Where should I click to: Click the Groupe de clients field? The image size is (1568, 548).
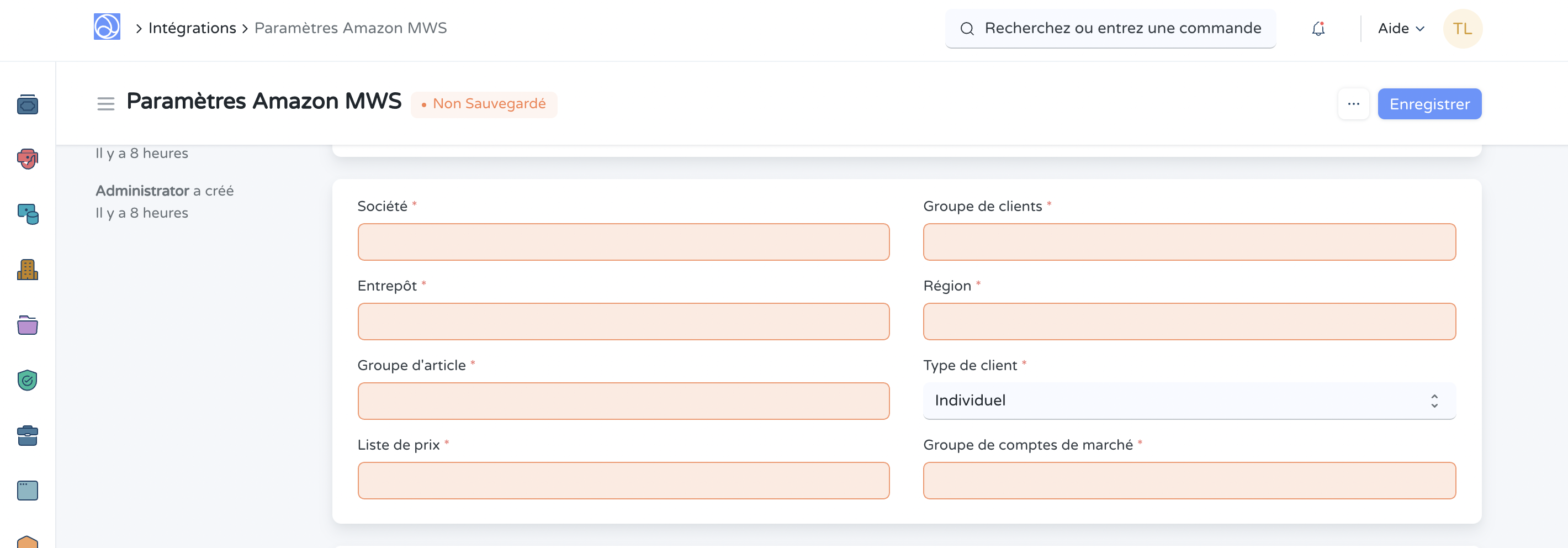tap(1189, 242)
